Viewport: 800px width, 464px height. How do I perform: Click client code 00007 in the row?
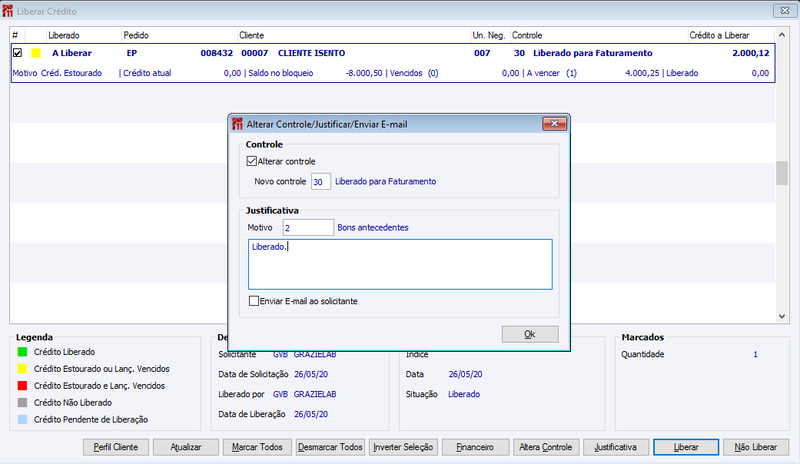click(x=255, y=53)
